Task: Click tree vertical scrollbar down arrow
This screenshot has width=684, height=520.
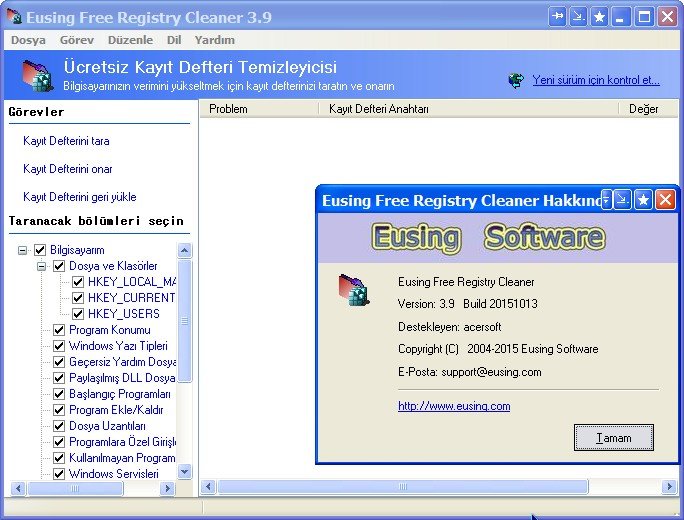Action: pyautogui.click(x=185, y=472)
